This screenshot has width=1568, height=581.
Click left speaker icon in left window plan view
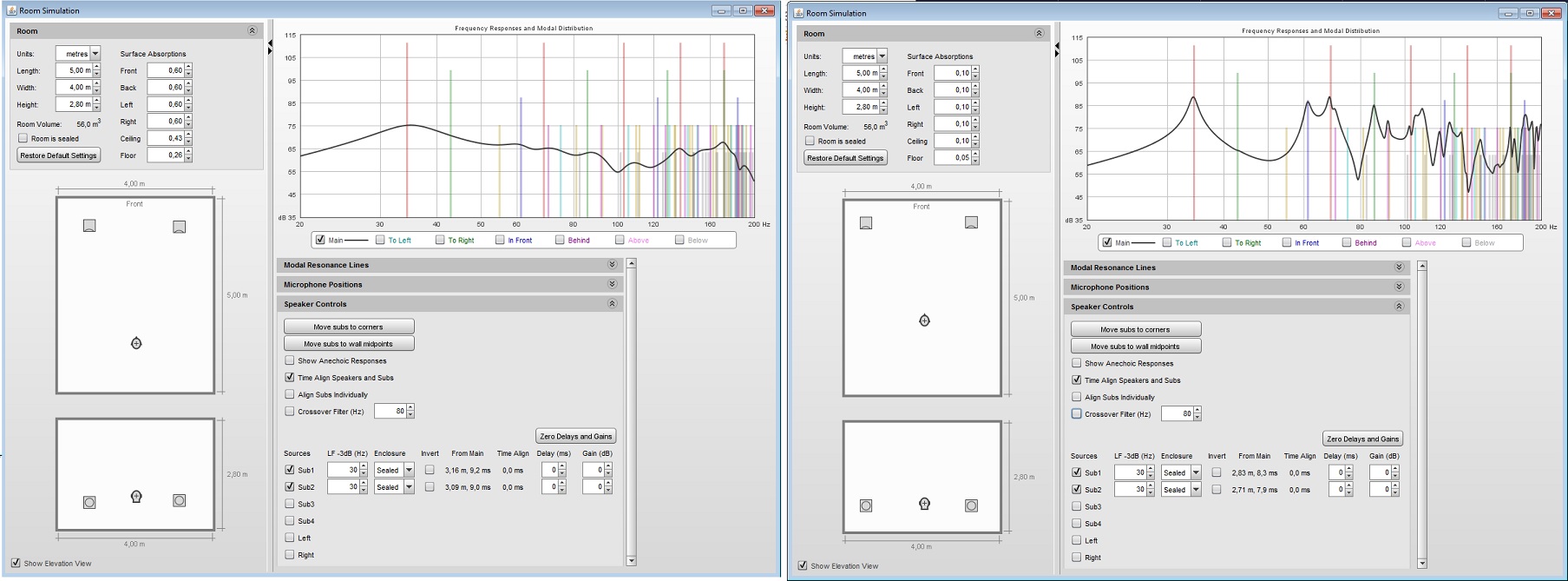[x=89, y=226]
